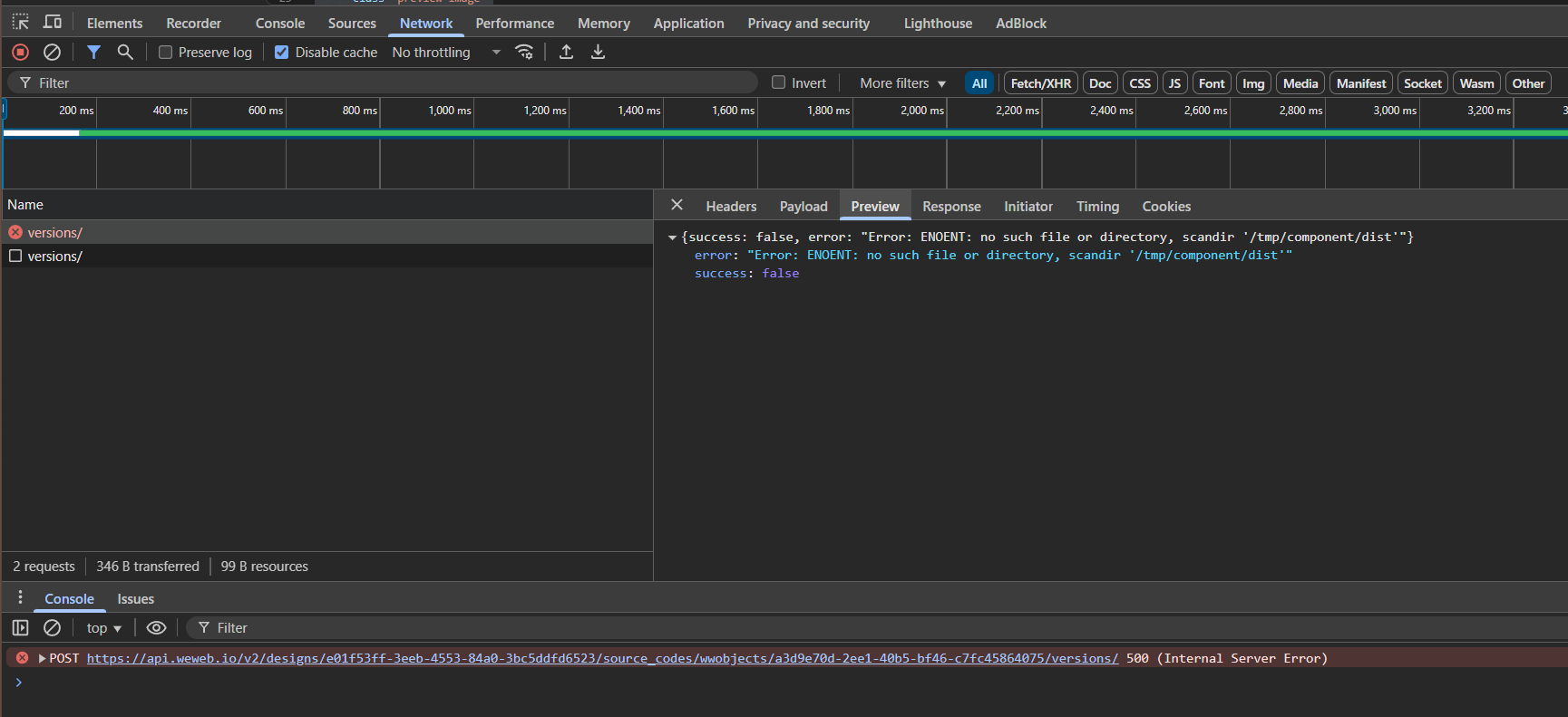
Task: Open the failed POST request URL link
Action: pos(602,659)
